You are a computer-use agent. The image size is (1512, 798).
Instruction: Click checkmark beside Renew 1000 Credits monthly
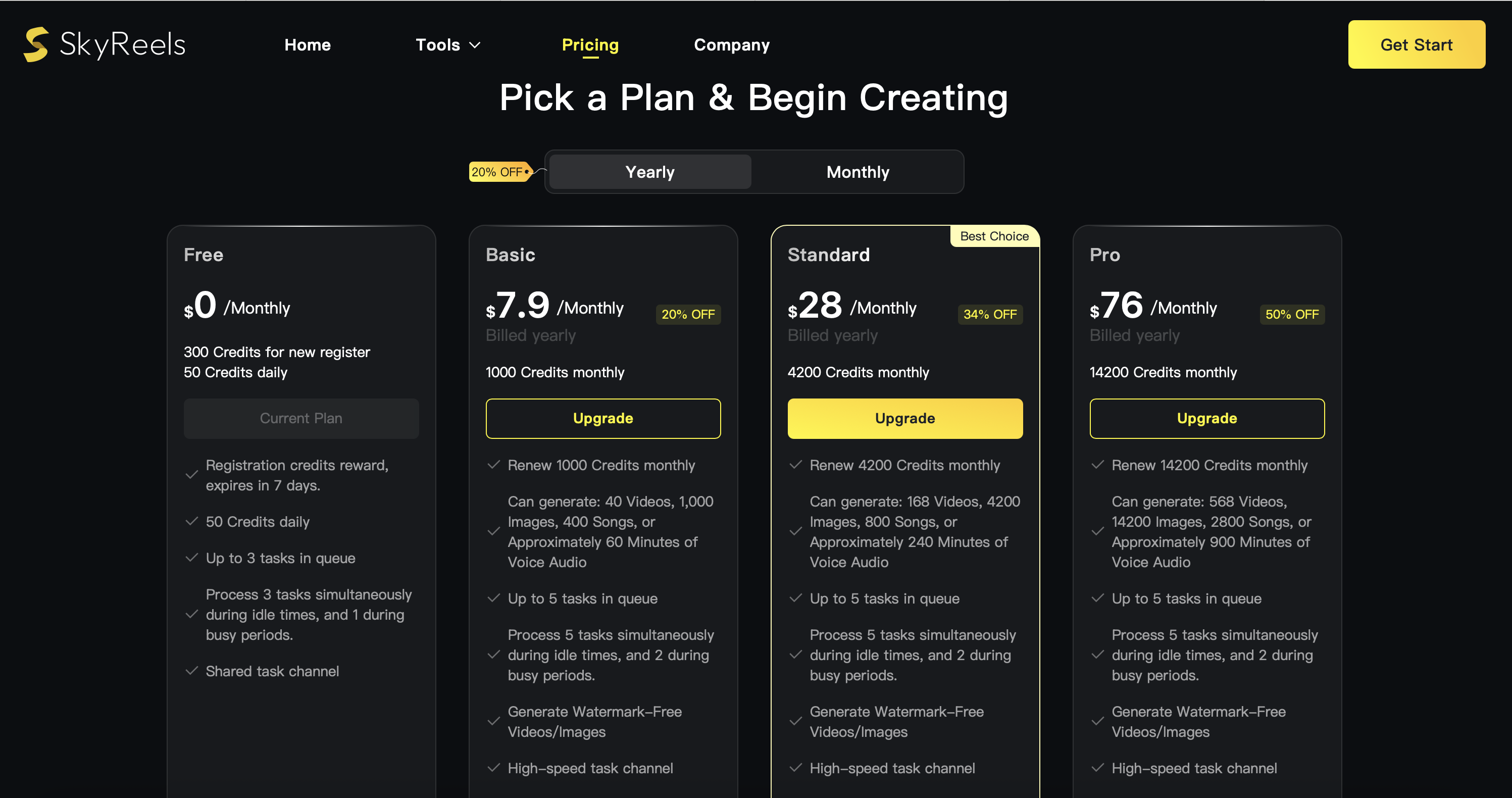coord(493,465)
